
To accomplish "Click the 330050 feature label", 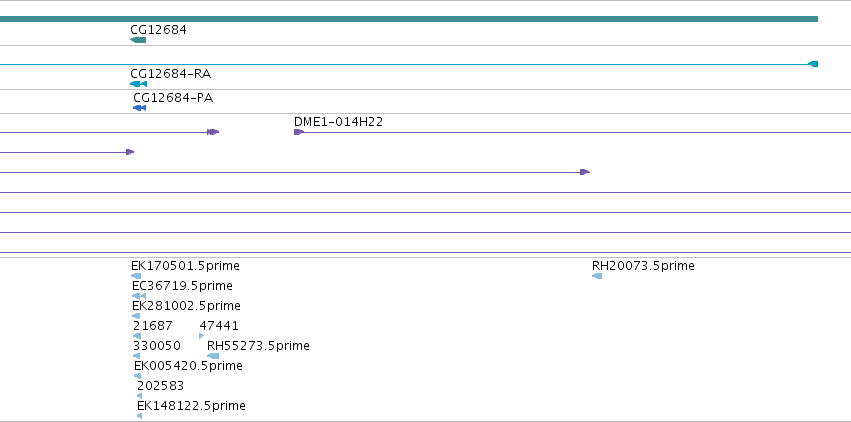I will coord(157,346).
